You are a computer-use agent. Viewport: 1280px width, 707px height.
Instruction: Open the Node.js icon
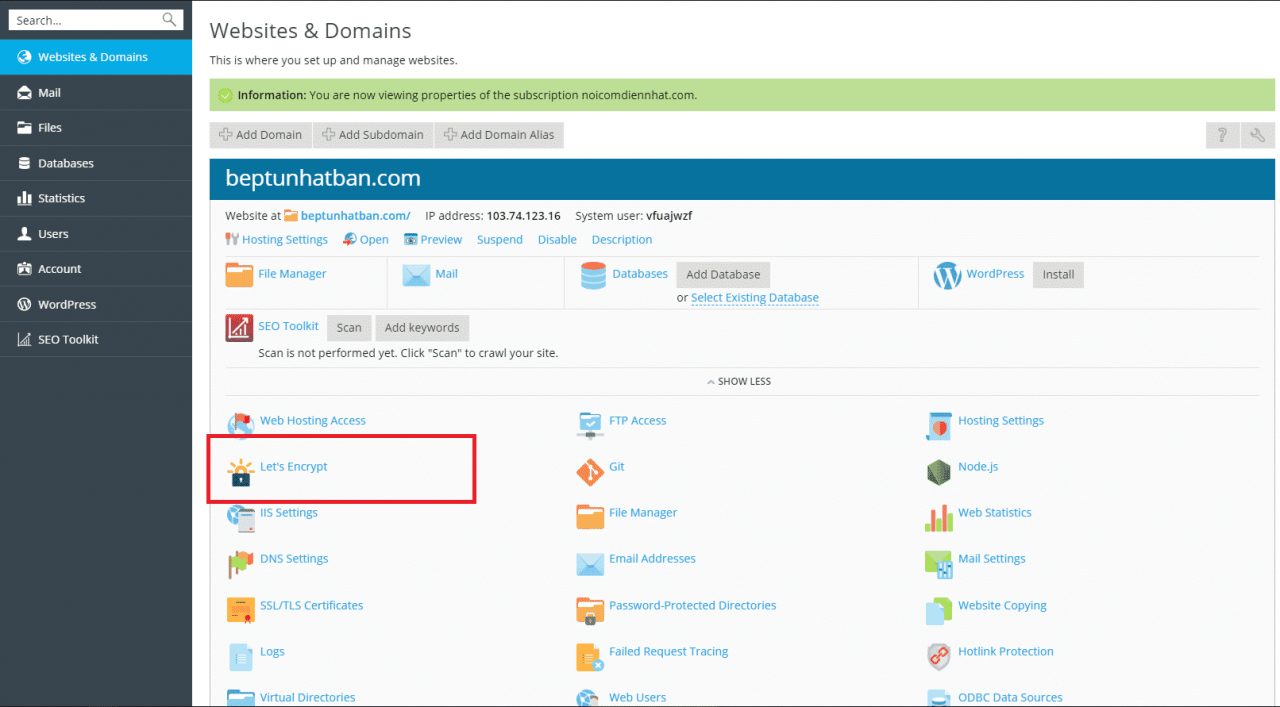coord(939,472)
